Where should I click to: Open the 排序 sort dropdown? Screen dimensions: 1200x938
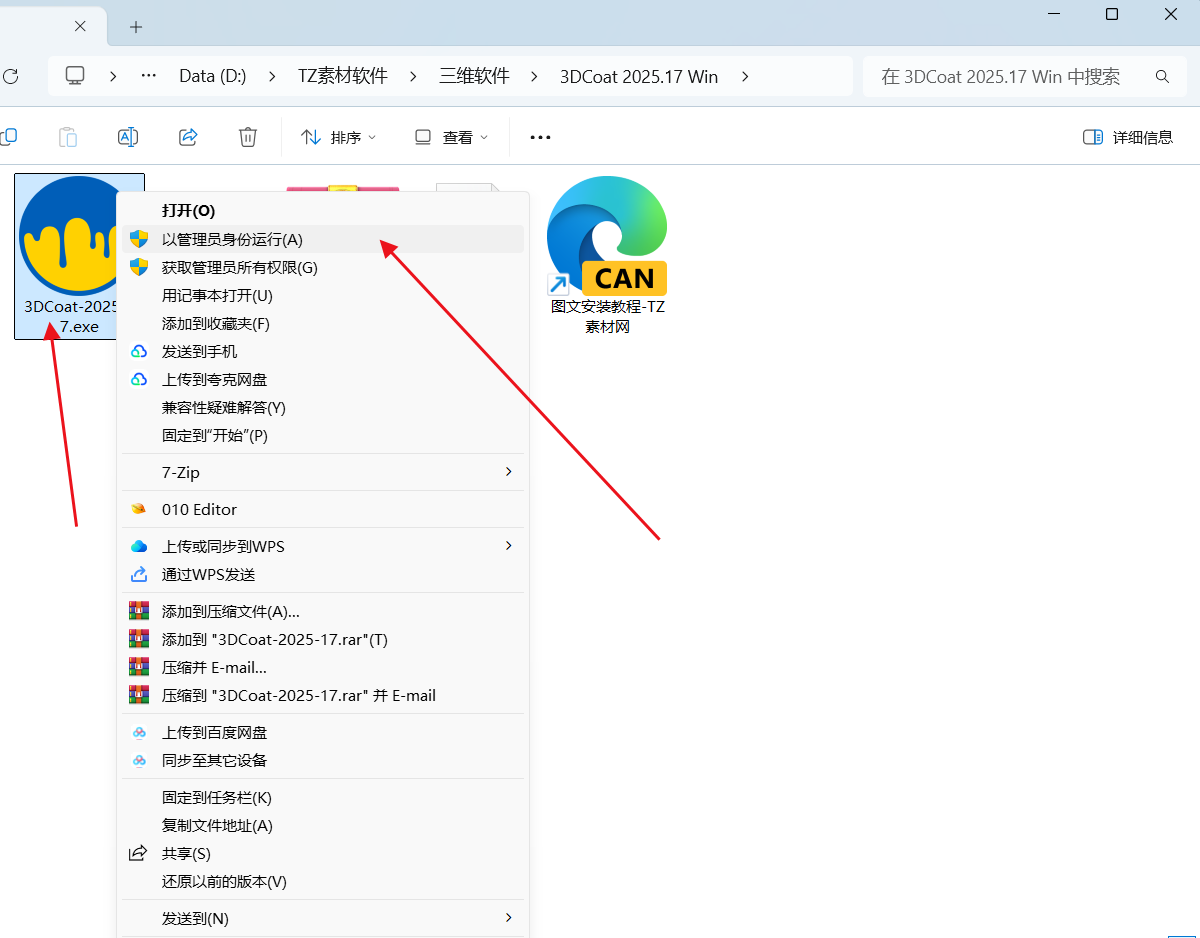pos(339,137)
